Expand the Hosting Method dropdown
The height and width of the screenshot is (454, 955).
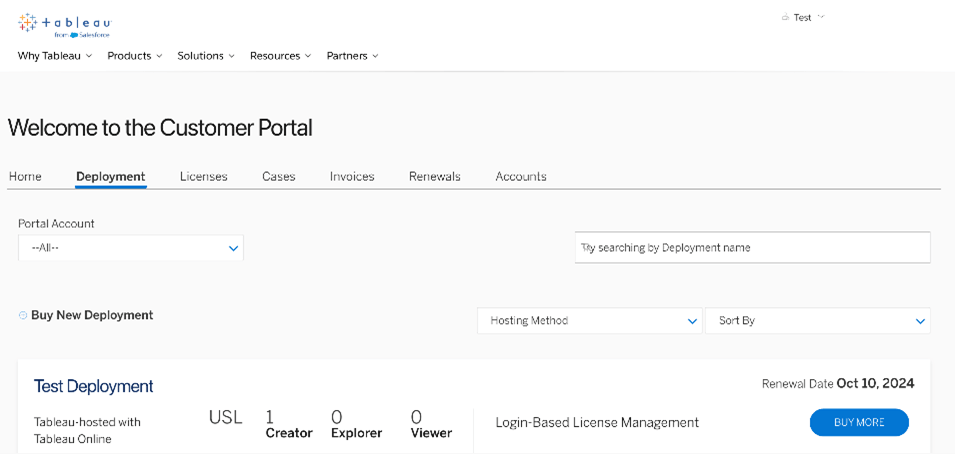click(589, 321)
